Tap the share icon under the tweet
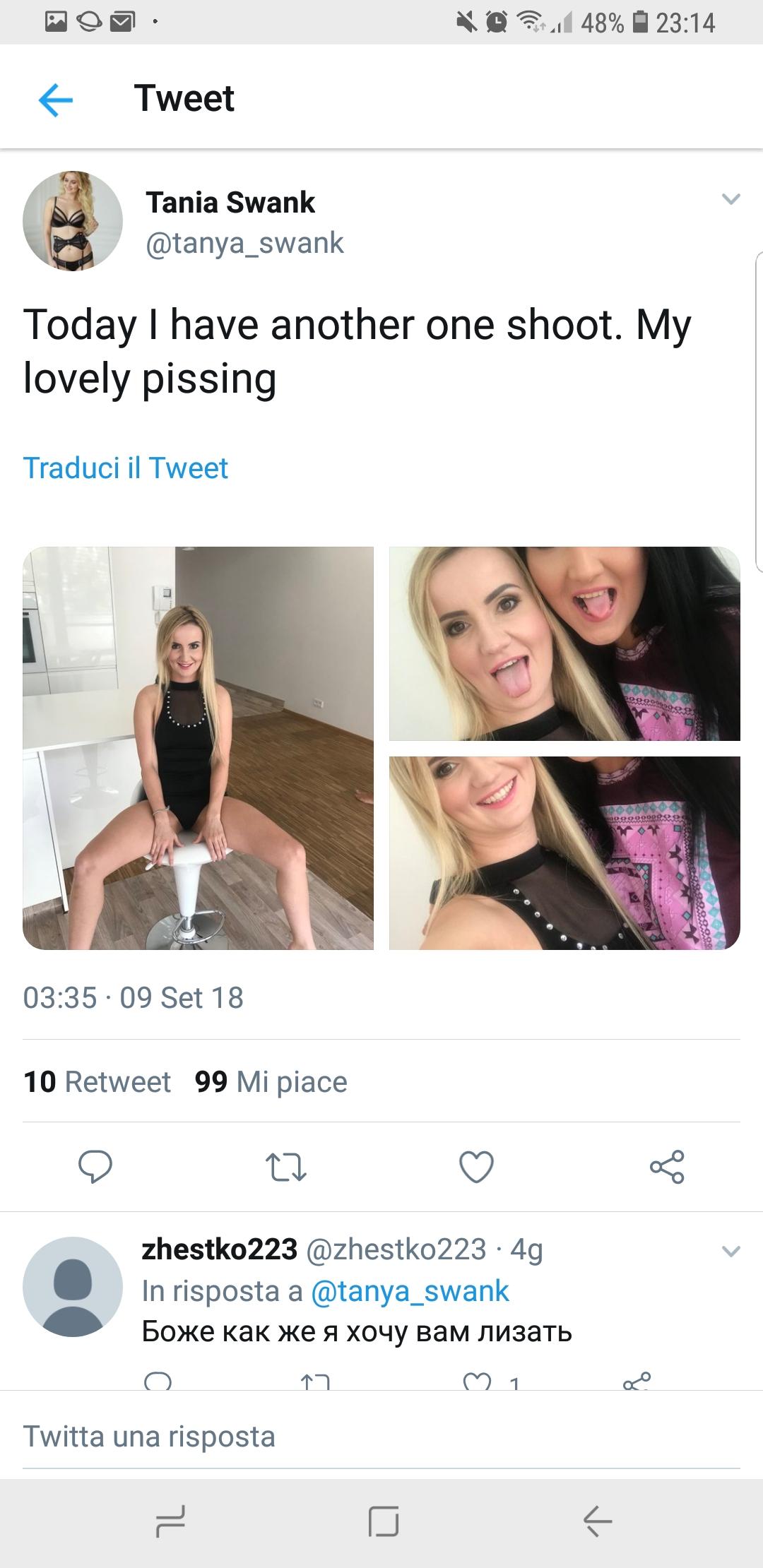The image size is (763, 1568). coord(667,1166)
